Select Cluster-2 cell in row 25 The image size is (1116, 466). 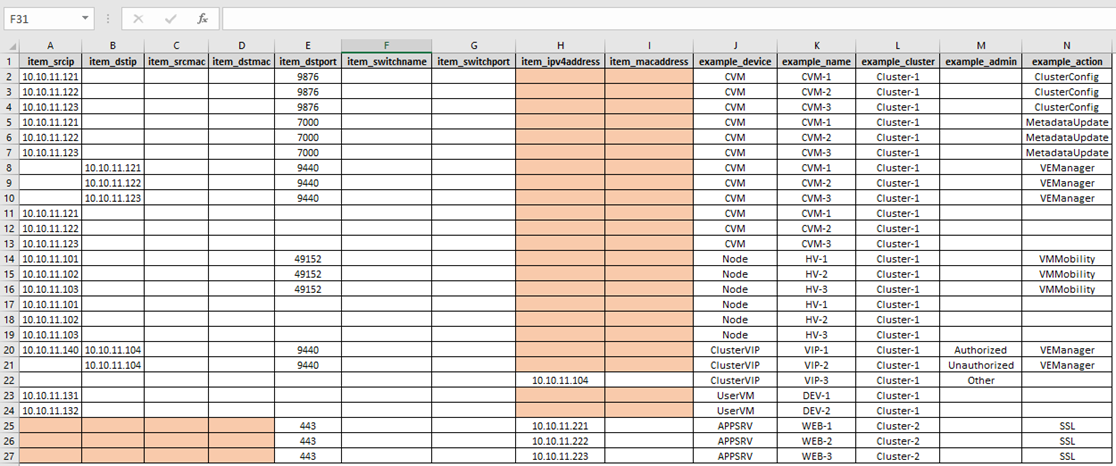(897, 425)
